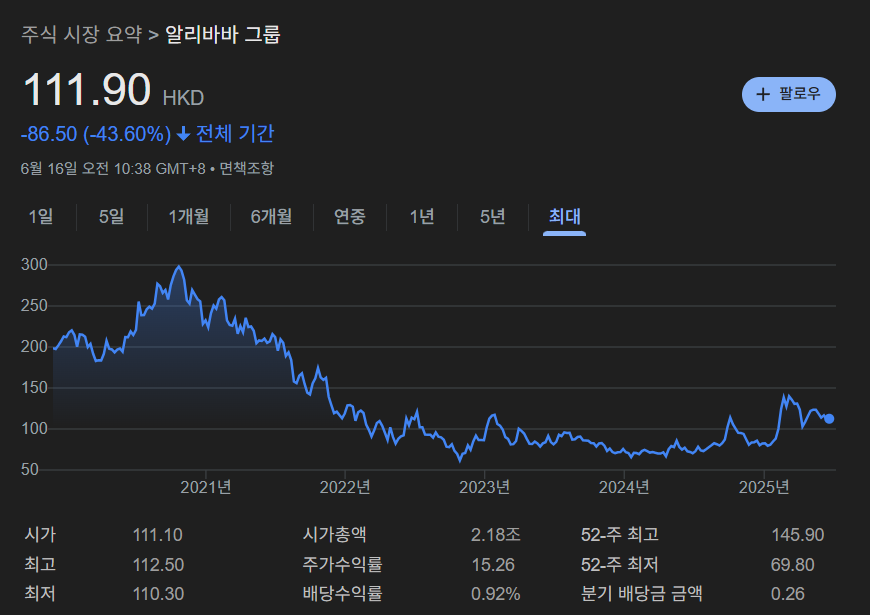Screen dimensions: 870x615
Task: Select the 연중 time range tab
Action: click(x=350, y=216)
